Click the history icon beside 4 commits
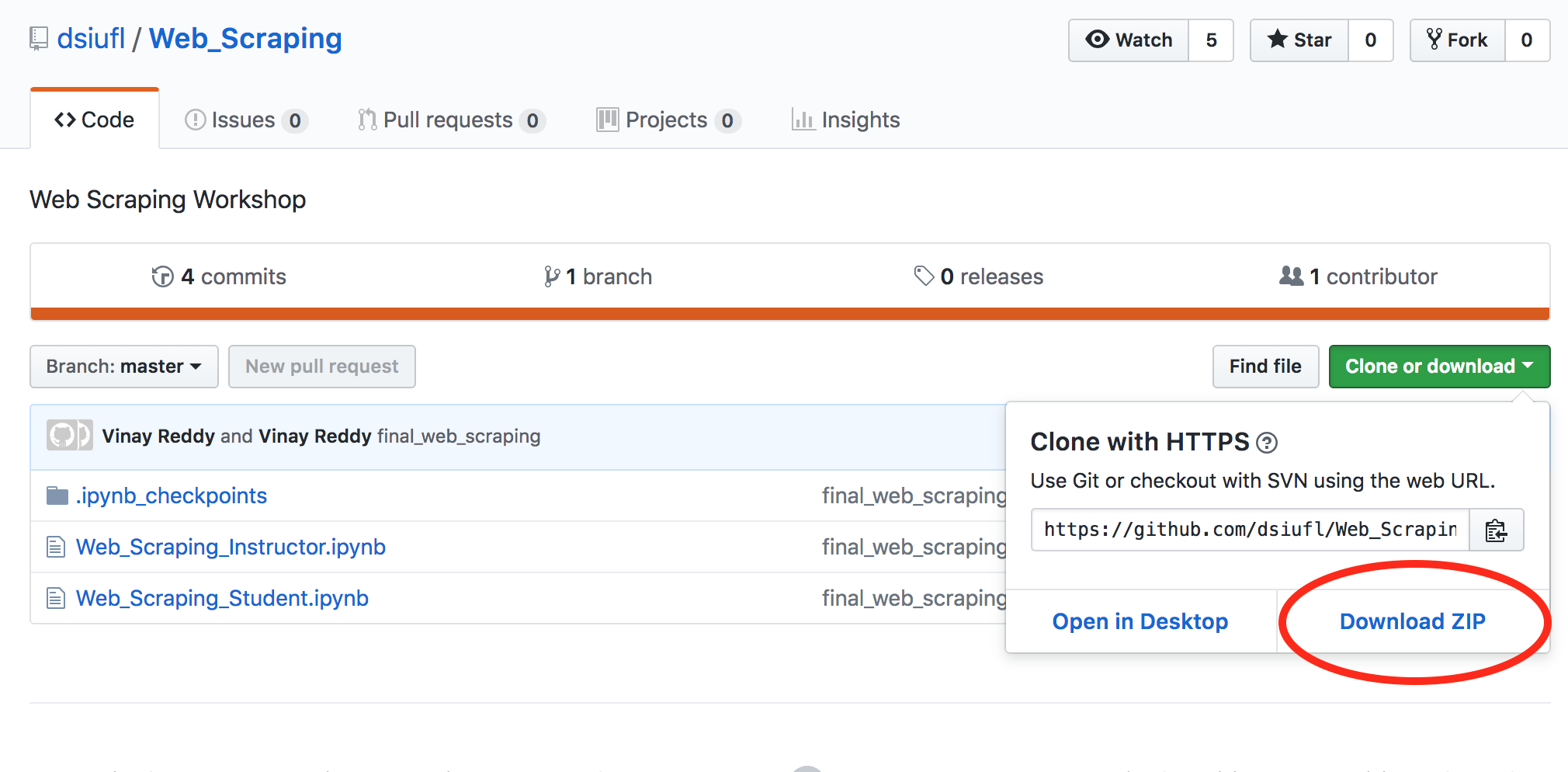 [x=162, y=276]
